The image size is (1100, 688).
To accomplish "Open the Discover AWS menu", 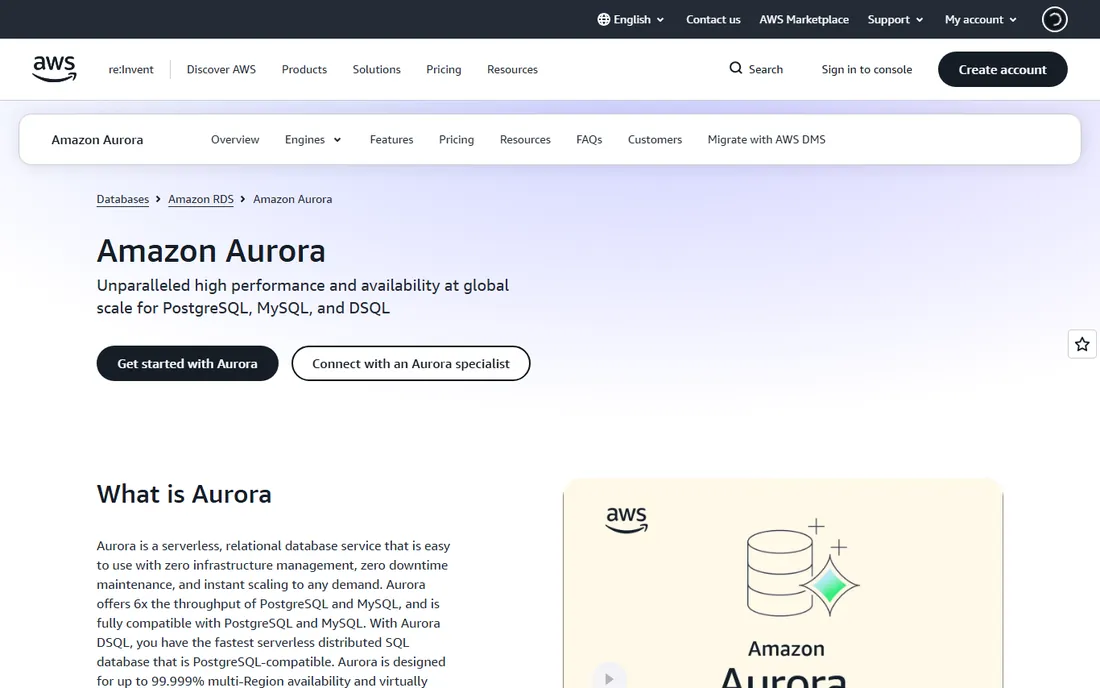I will tap(221, 69).
